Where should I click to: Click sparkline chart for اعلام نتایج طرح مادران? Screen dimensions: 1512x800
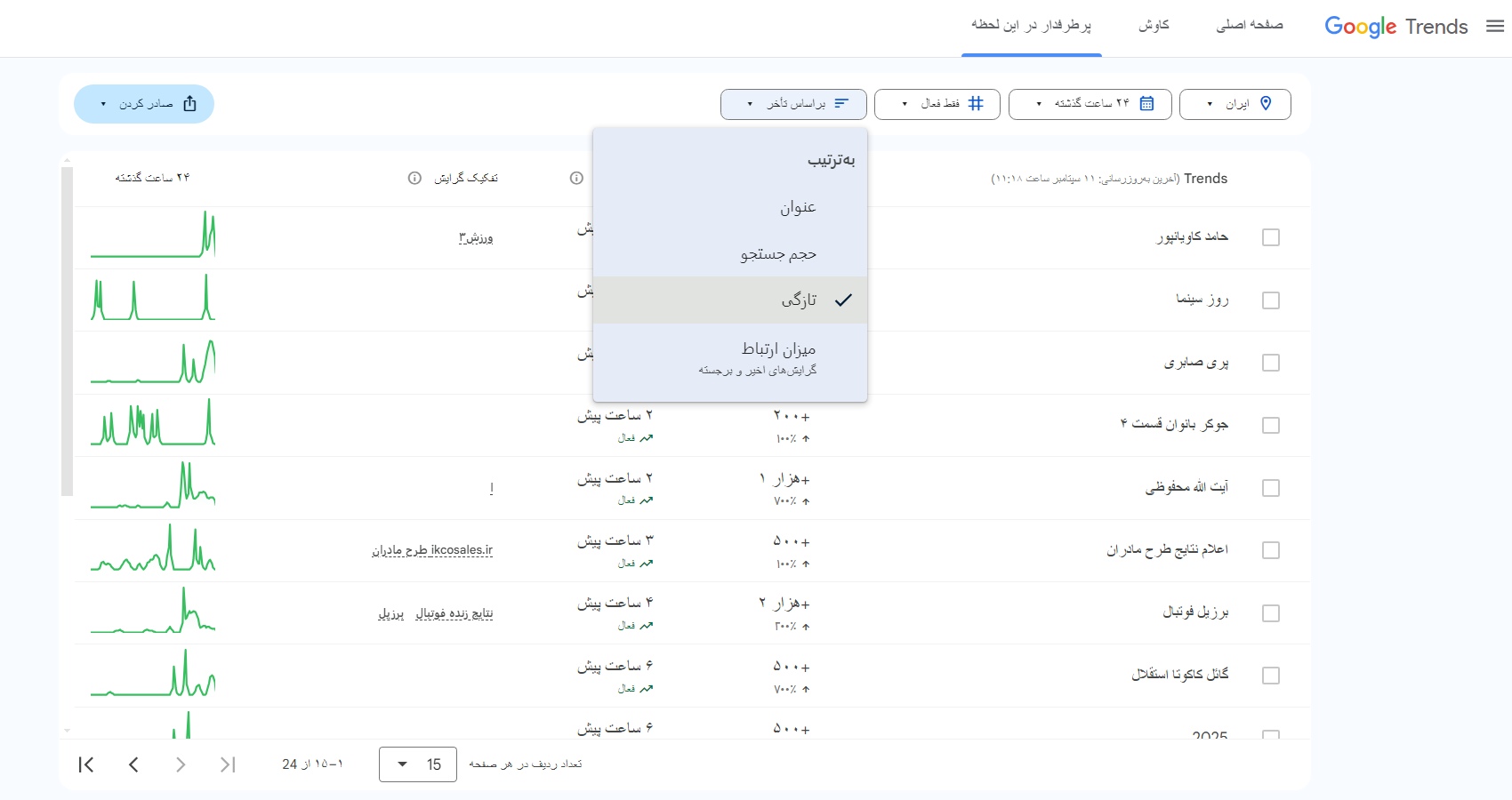coord(153,548)
